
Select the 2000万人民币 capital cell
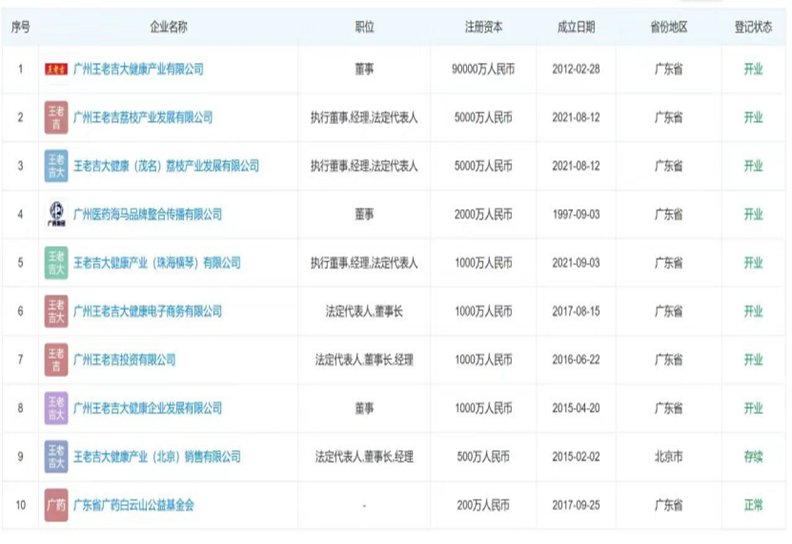(483, 214)
